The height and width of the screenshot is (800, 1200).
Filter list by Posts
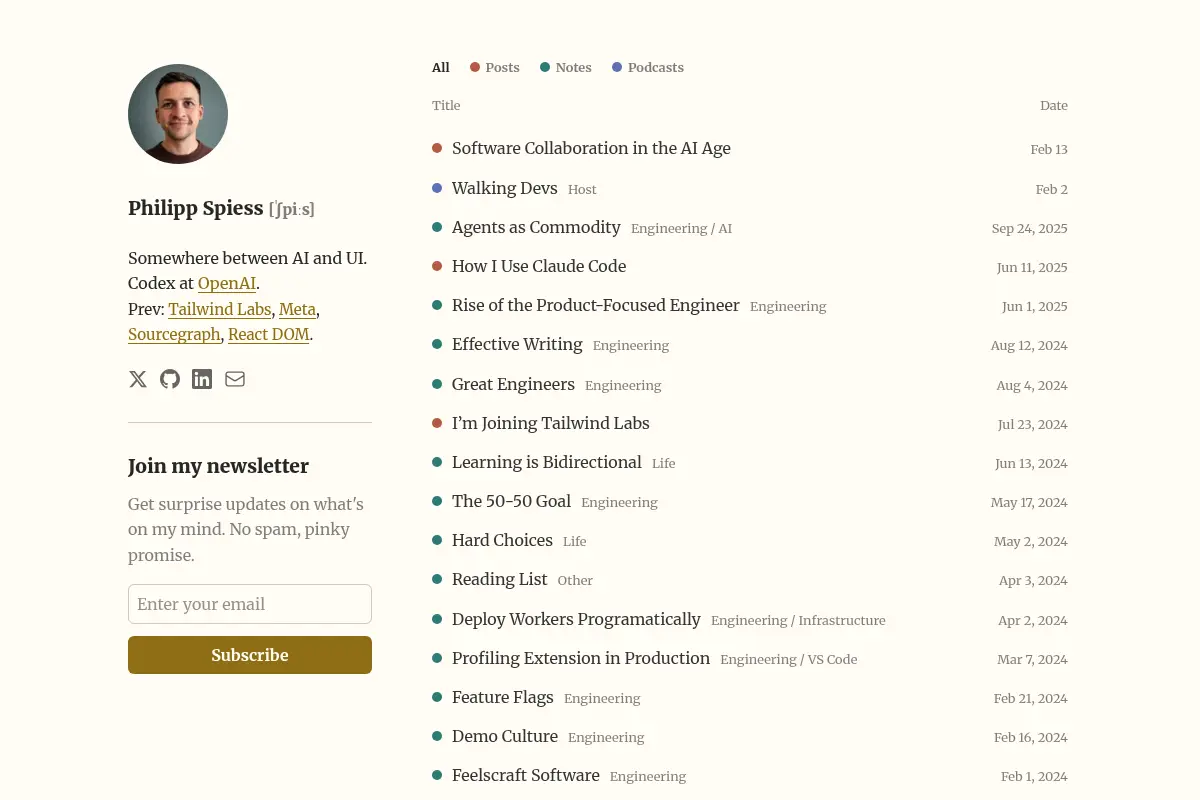tap(495, 68)
